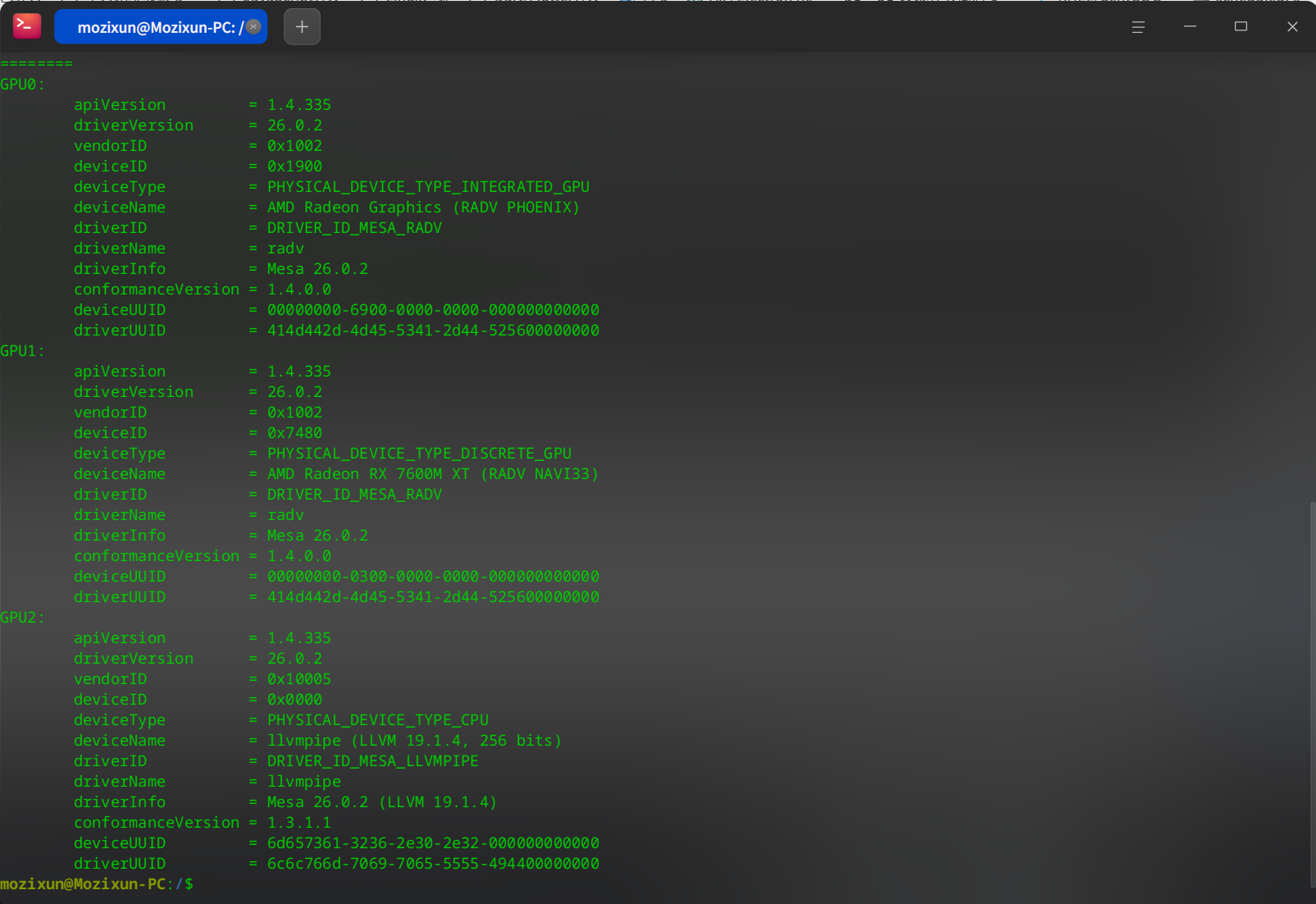Click deviceID value 0x7480
The height and width of the screenshot is (904, 1316).
[x=294, y=433]
